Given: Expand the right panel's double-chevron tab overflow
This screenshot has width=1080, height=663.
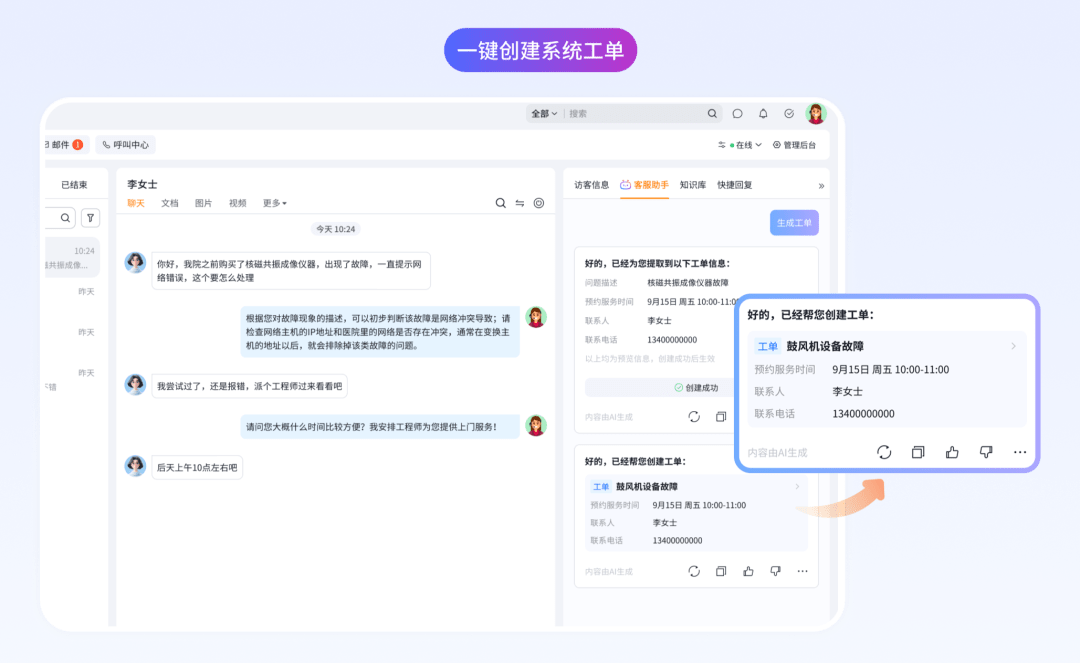Looking at the screenshot, I should pyautogui.click(x=821, y=186).
